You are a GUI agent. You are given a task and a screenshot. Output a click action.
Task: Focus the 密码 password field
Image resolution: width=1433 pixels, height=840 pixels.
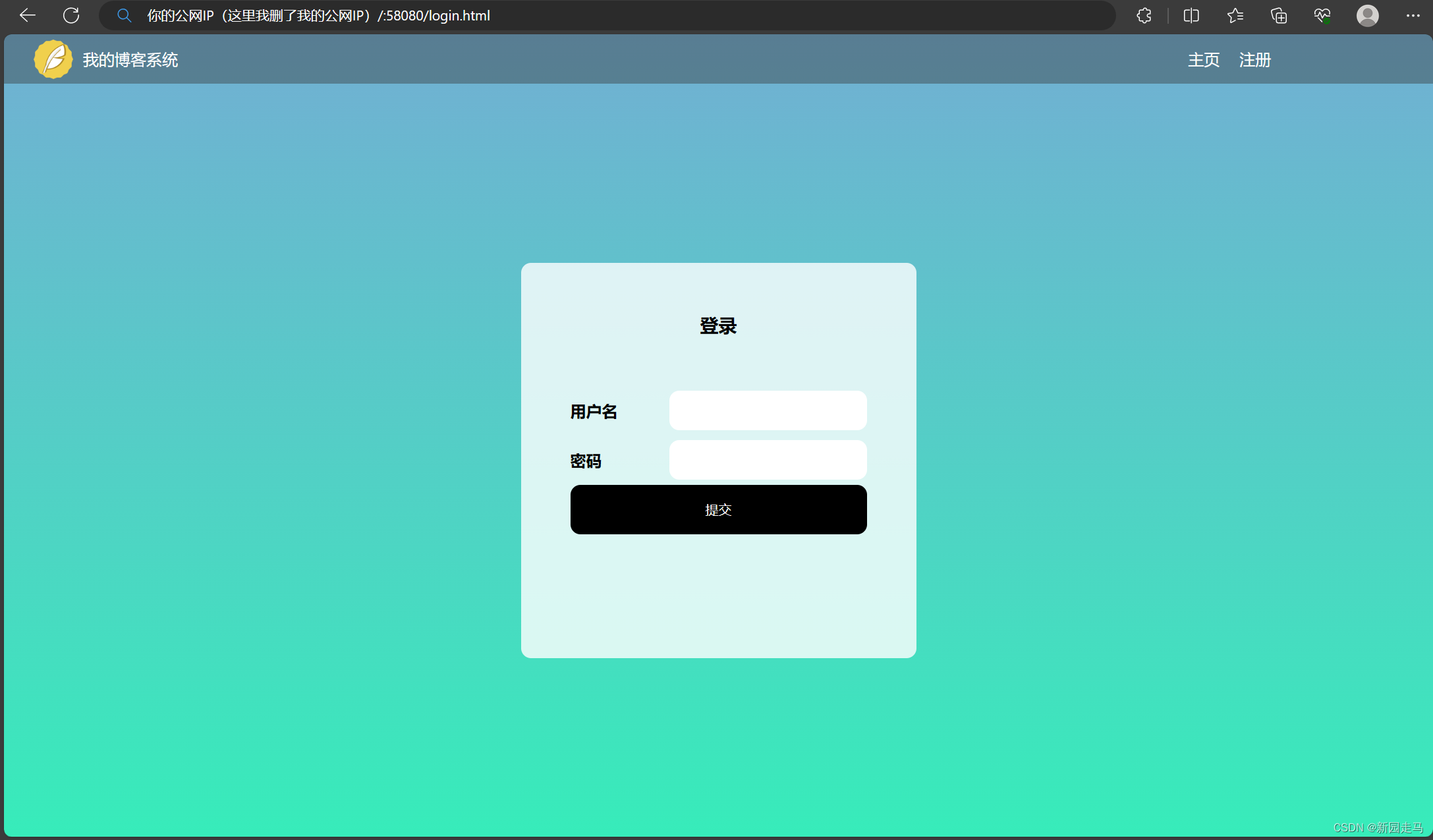tap(768, 460)
